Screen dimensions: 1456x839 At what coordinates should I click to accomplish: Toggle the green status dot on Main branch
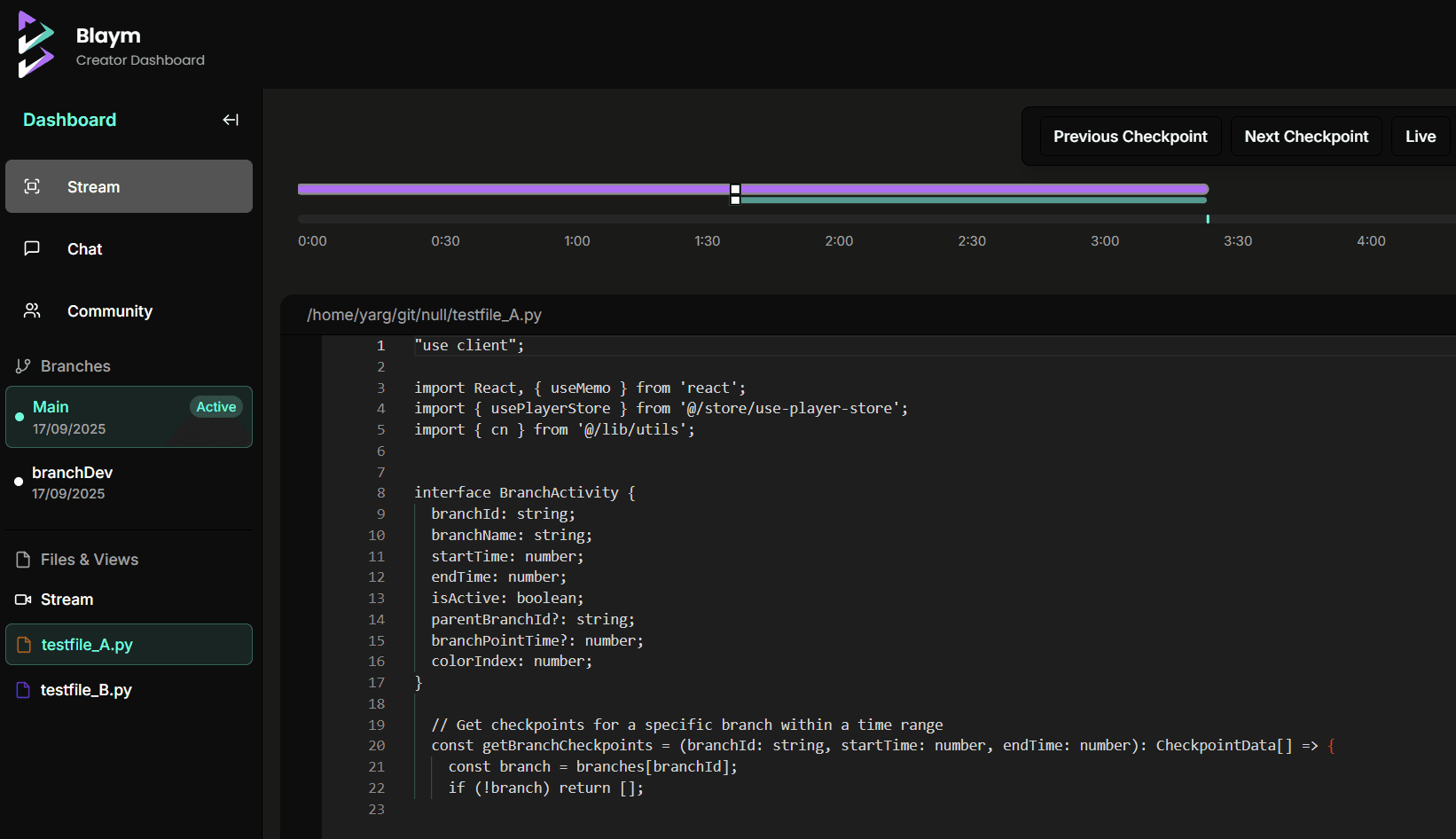[x=19, y=417]
